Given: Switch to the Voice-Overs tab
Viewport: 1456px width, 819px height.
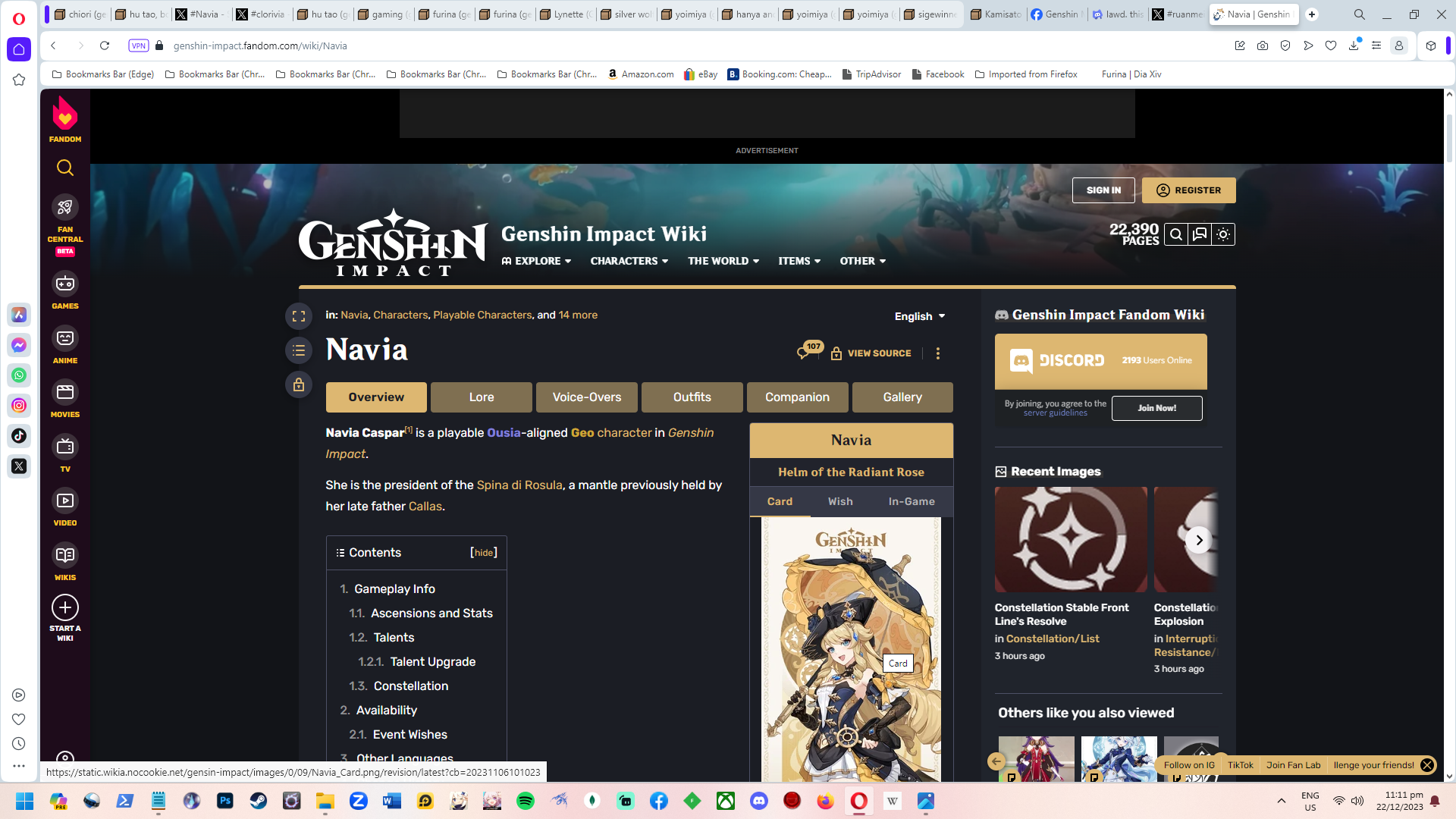Looking at the screenshot, I should [587, 397].
